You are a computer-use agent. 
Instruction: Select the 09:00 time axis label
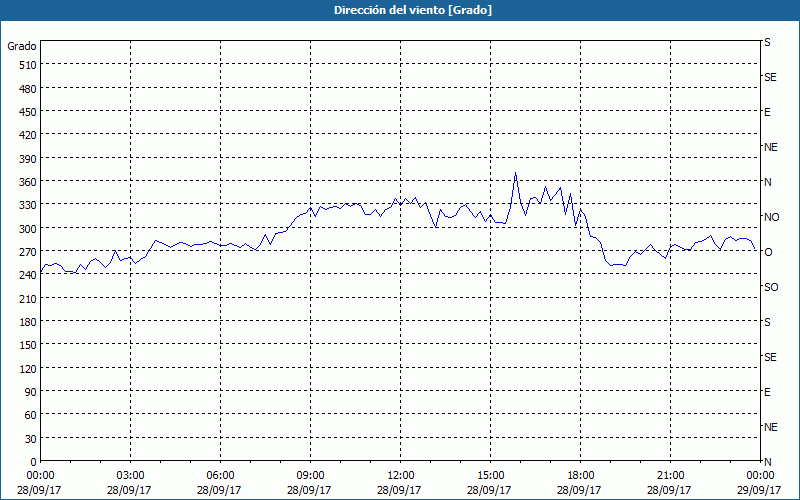click(x=310, y=476)
